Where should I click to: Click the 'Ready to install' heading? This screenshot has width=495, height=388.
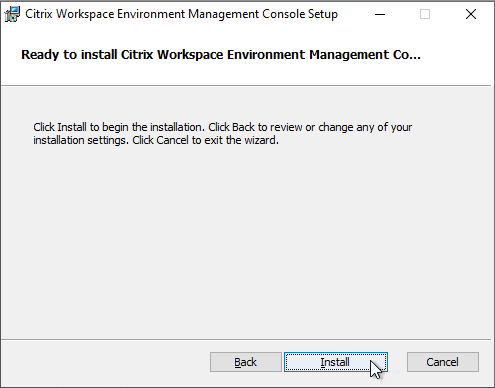[x=221, y=55]
